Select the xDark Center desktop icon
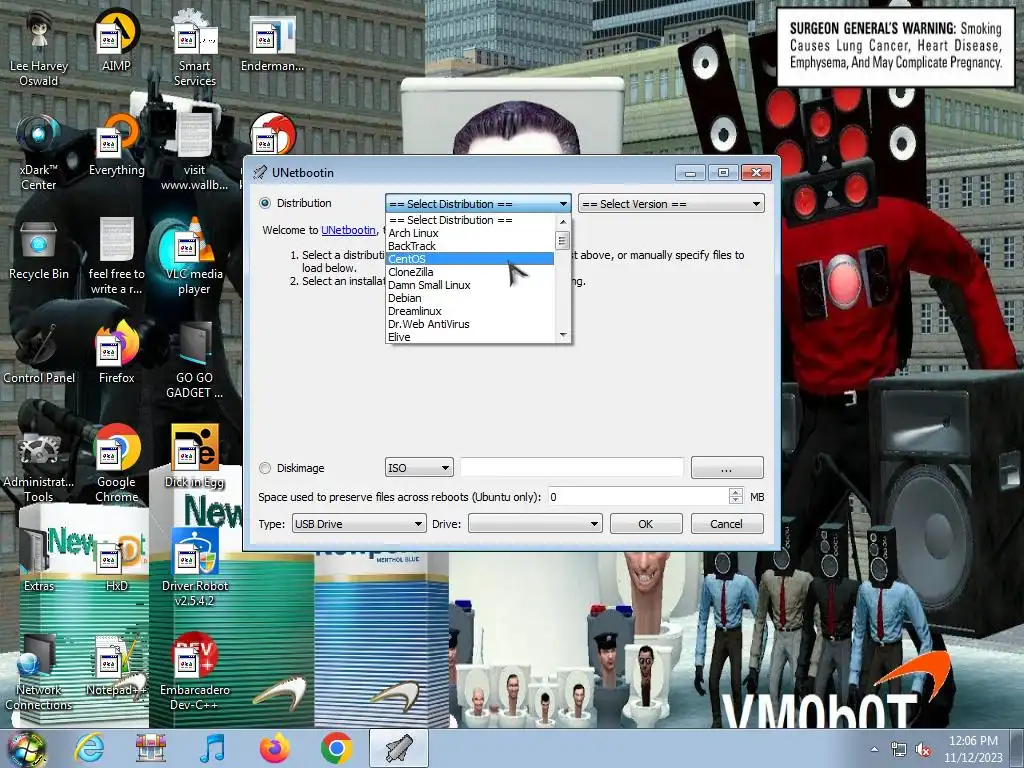This screenshot has width=1024, height=768. 39,153
